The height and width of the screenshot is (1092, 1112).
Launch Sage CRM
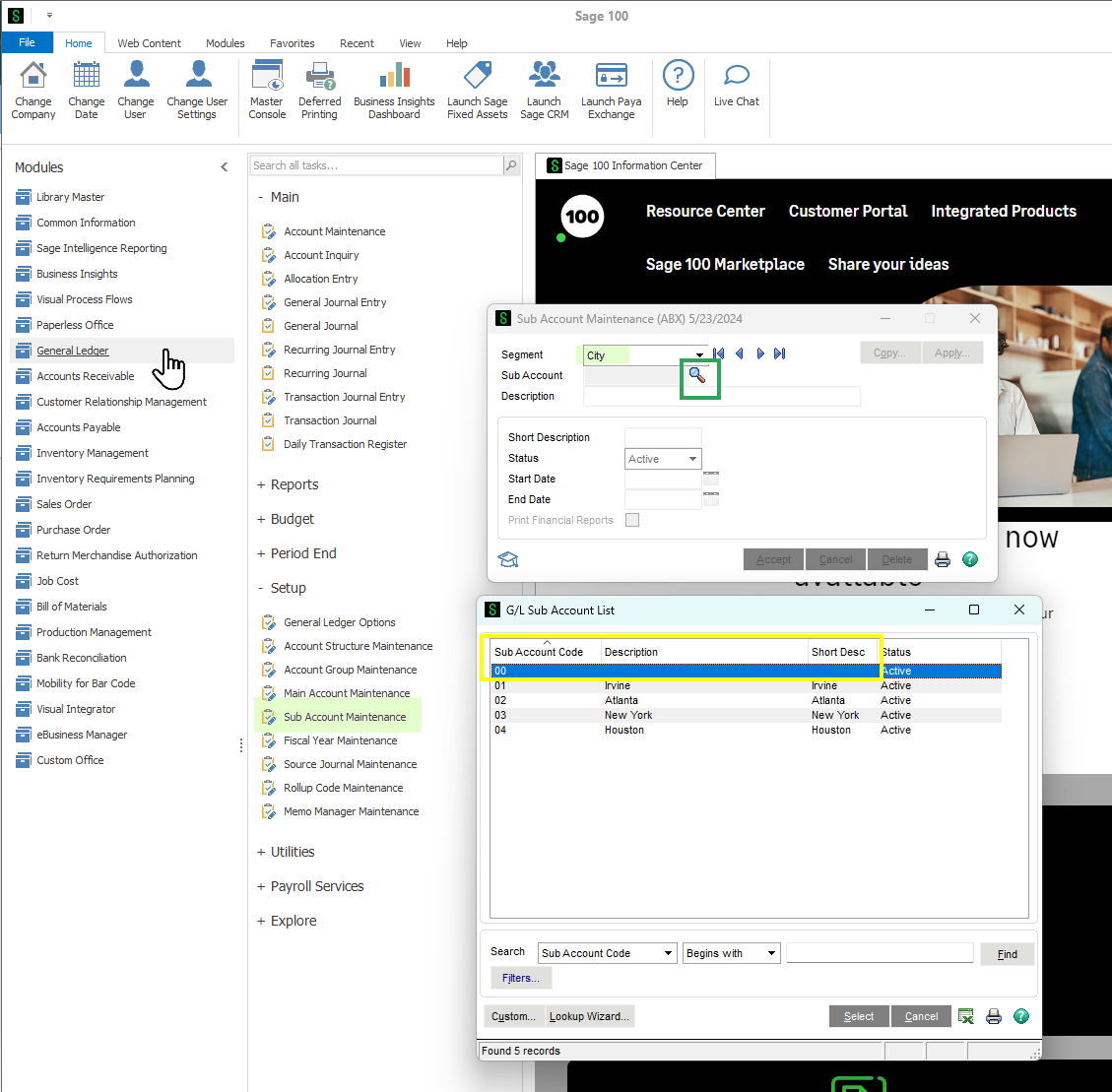point(544,90)
